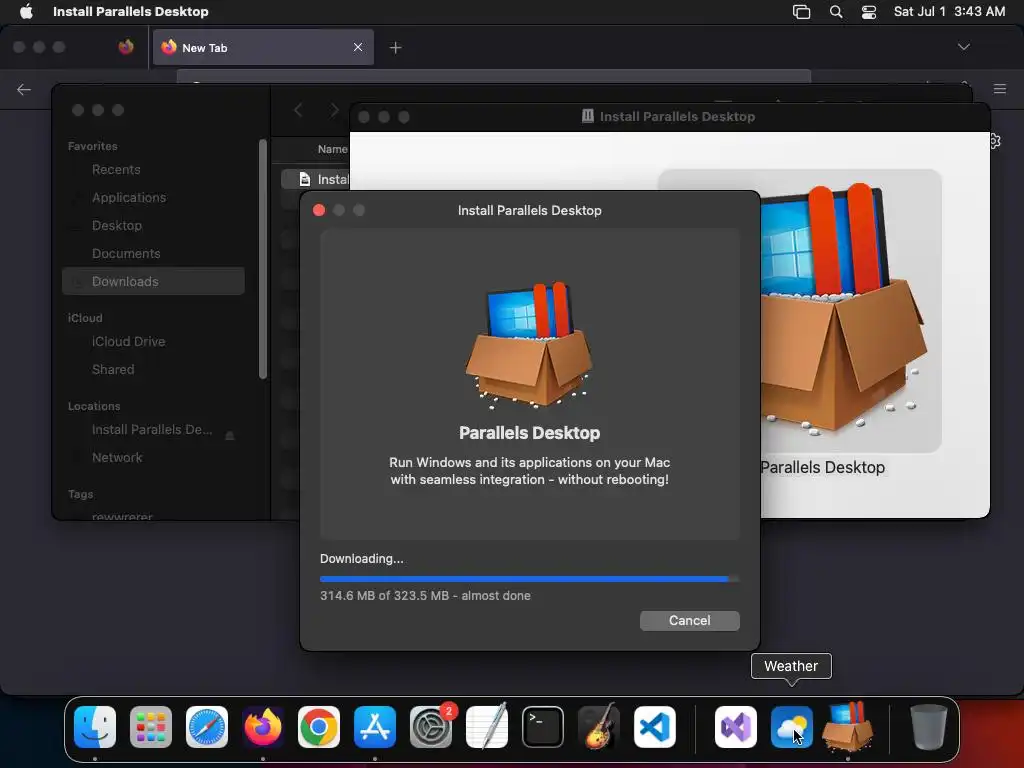Image resolution: width=1024 pixels, height=768 pixels.
Task: Open Control Center in the menu bar
Action: point(869,12)
